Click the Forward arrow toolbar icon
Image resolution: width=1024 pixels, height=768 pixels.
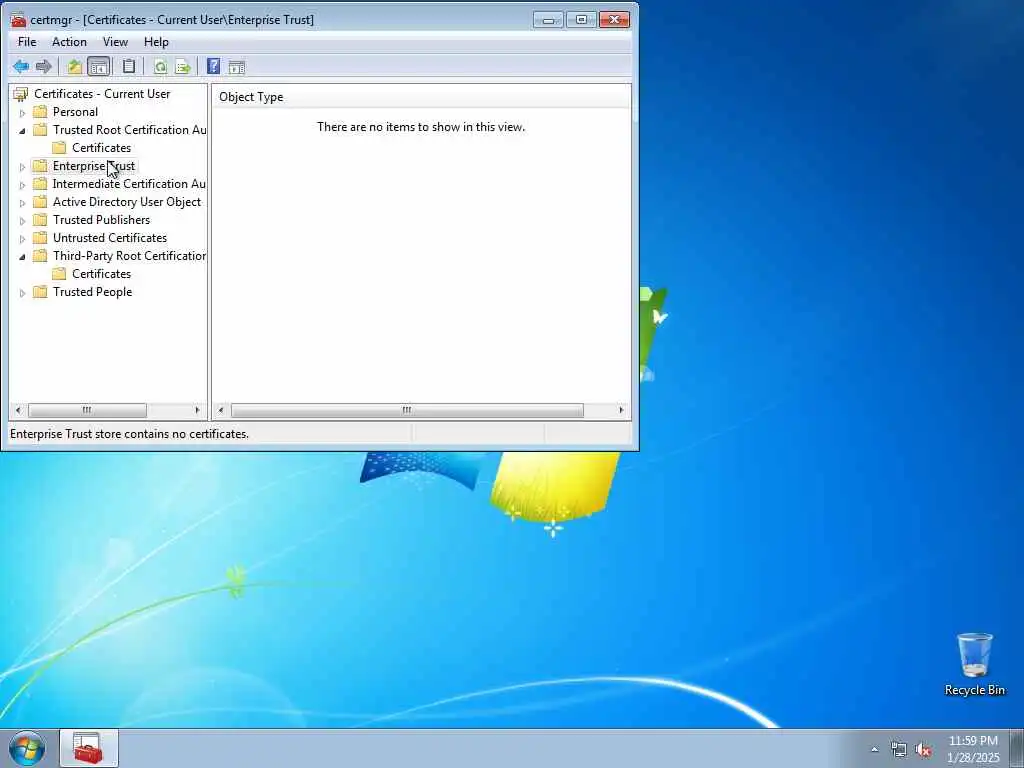click(x=44, y=67)
